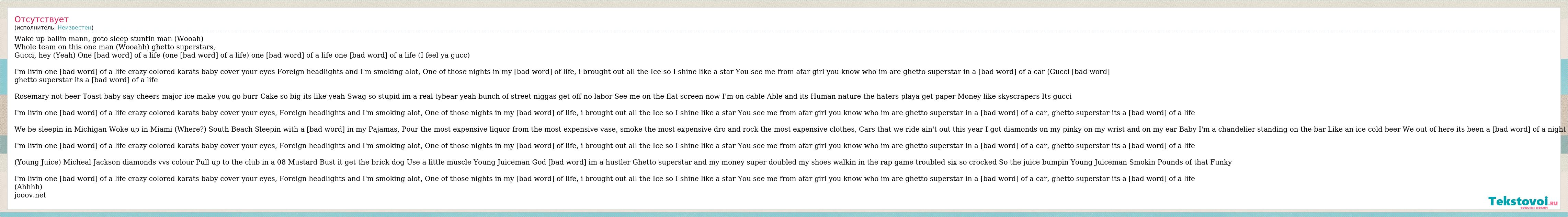Click the 'тексты песен' tagline under logo

tap(1533, 208)
